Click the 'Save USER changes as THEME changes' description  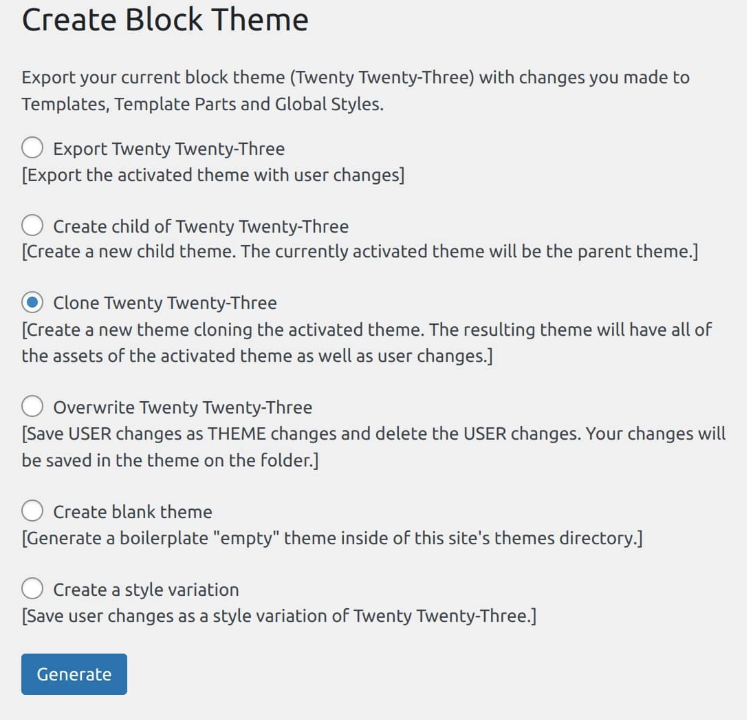[x=374, y=447]
